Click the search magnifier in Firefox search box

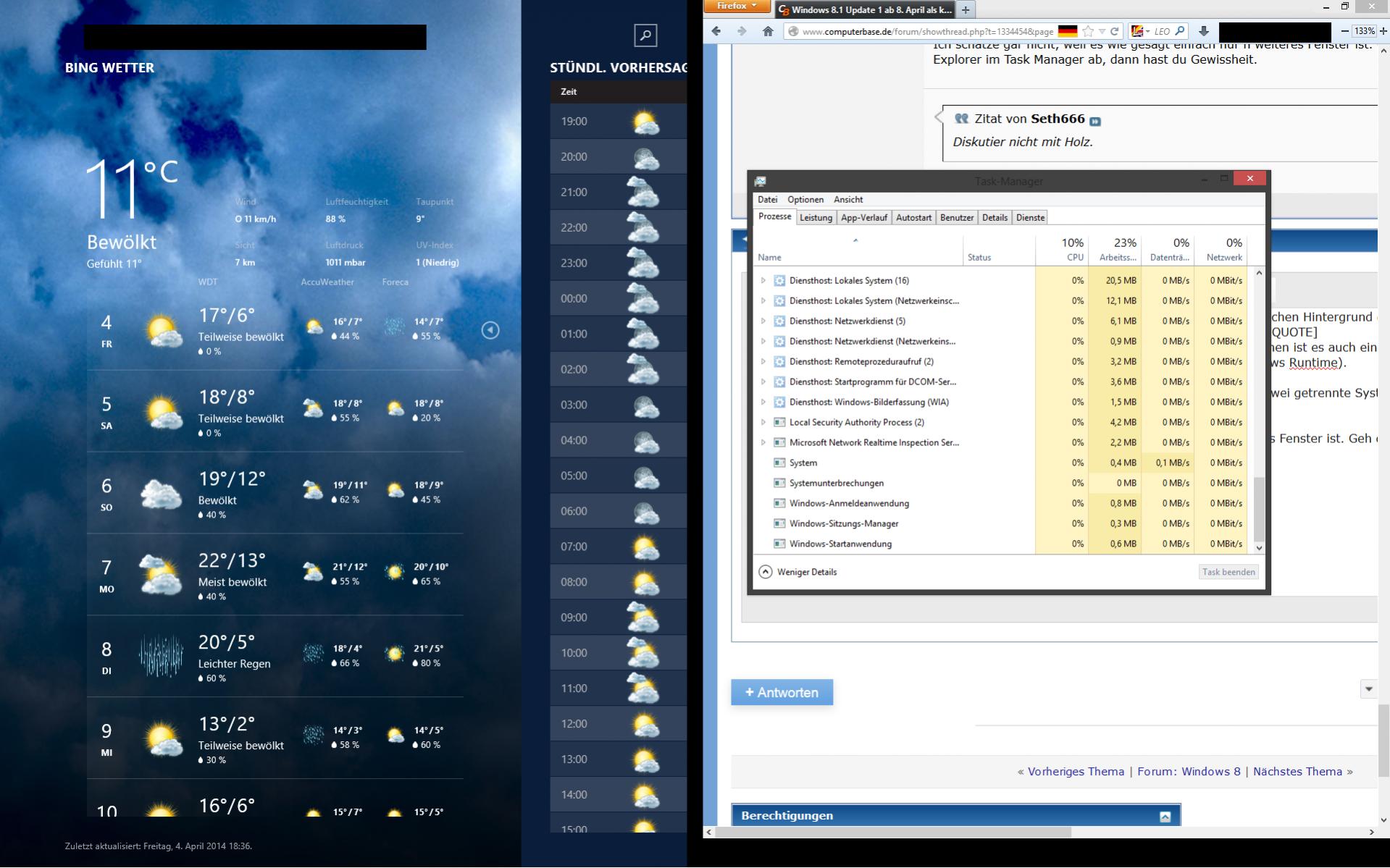(1180, 31)
